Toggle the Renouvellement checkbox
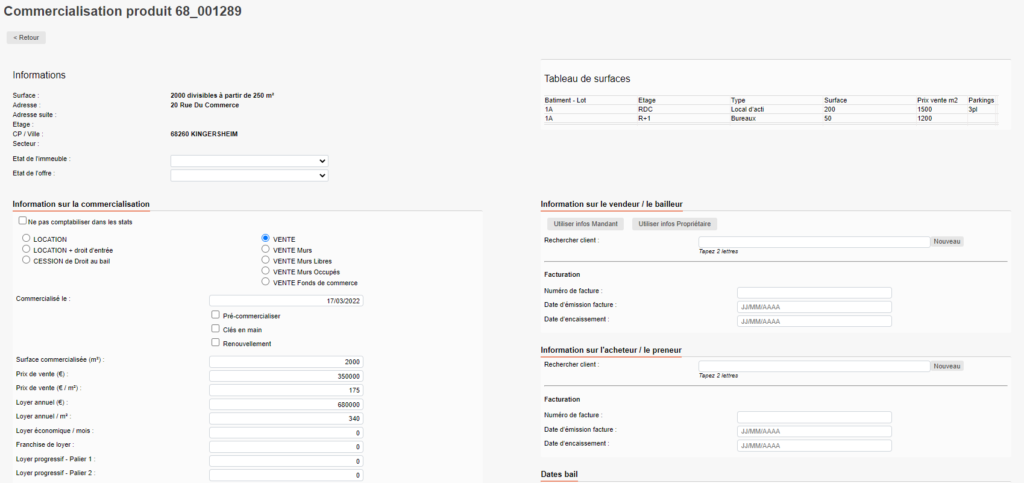Image resolution: width=1024 pixels, height=483 pixels. [x=215, y=343]
